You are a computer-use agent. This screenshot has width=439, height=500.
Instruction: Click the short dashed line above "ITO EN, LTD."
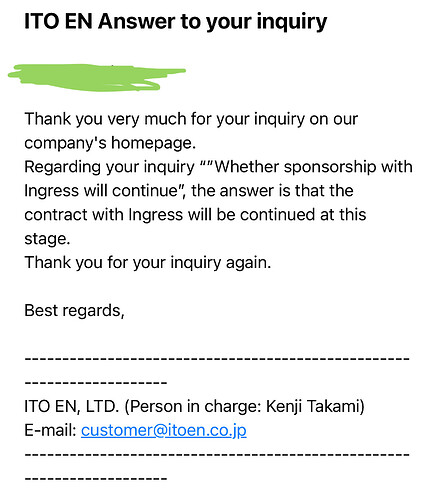[96, 383]
